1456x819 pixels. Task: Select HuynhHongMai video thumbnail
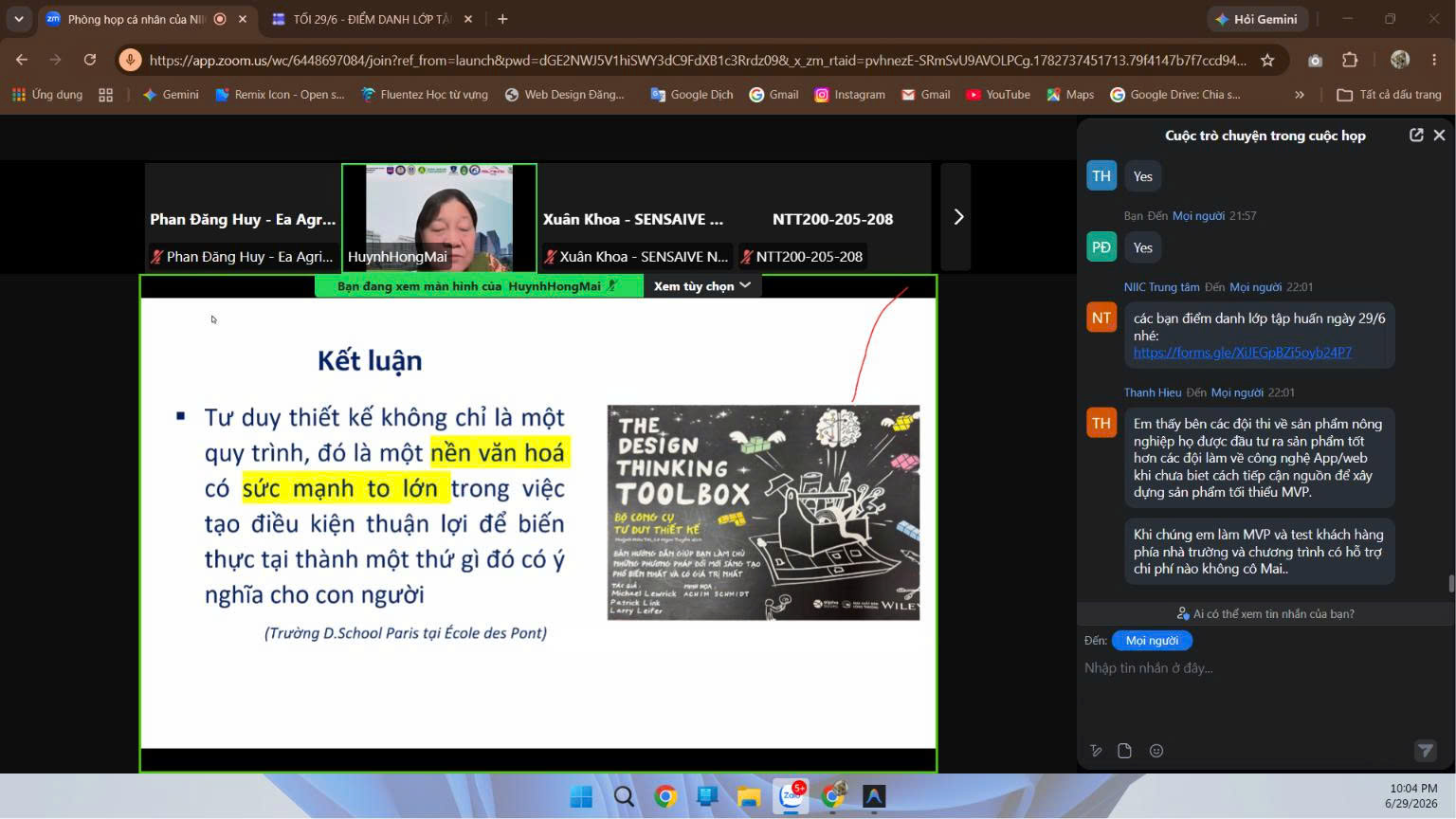pyautogui.click(x=439, y=217)
